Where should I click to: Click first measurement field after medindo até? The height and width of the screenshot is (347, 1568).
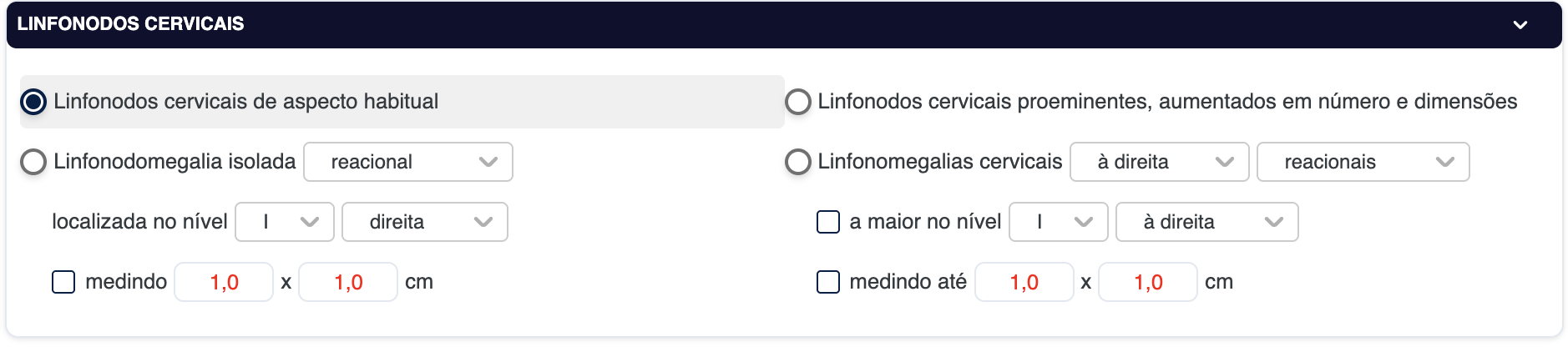(x=1024, y=282)
